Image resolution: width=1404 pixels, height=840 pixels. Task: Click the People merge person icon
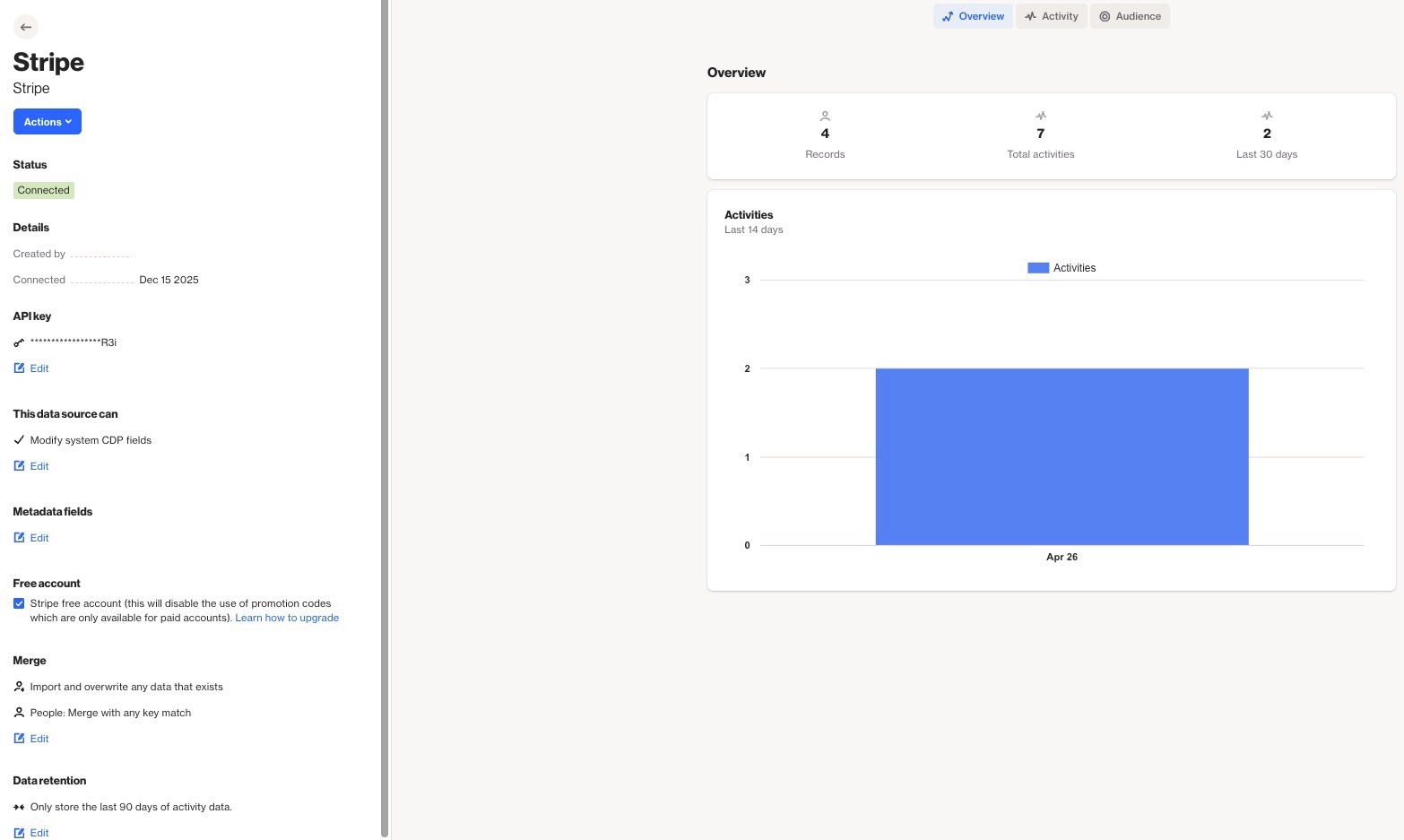point(19,713)
